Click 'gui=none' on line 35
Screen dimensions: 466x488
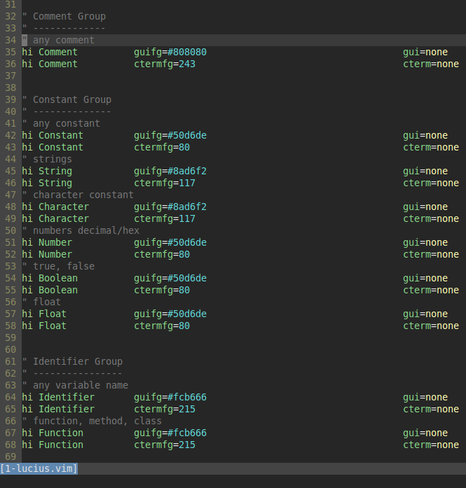425,52
